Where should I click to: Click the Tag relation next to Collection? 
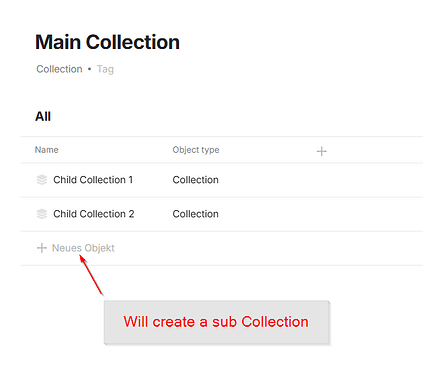[x=105, y=69]
